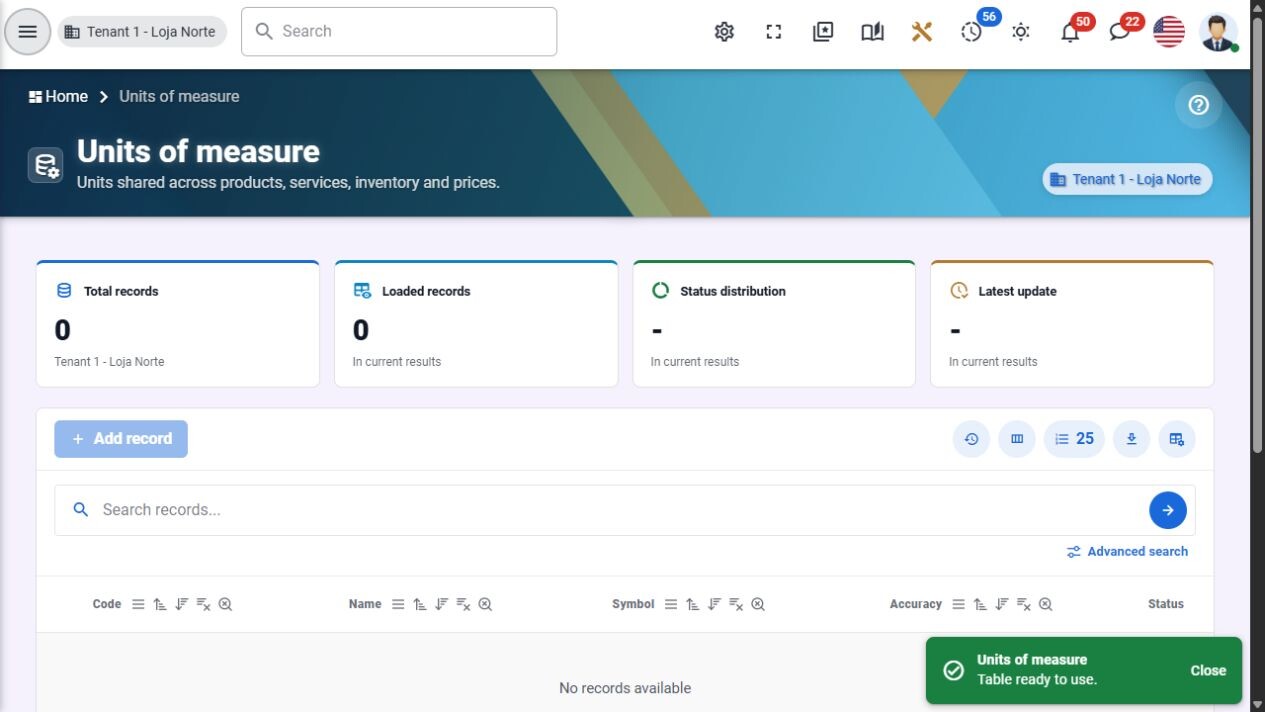The height and width of the screenshot is (712, 1265).
Task: Open Advanced search
Action: pyautogui.click(x=1127, y=552)
